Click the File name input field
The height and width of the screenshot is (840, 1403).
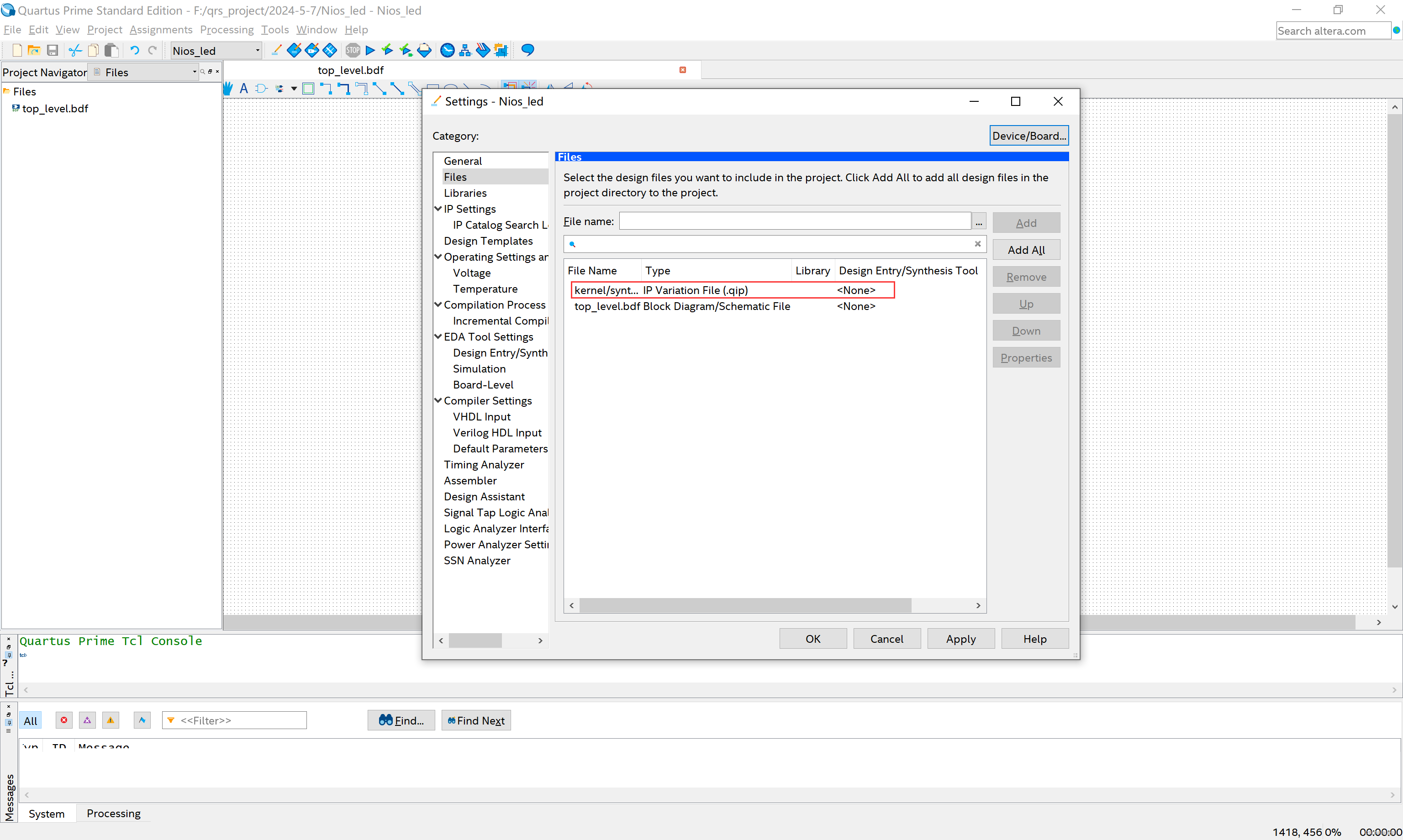pos(796,222)
